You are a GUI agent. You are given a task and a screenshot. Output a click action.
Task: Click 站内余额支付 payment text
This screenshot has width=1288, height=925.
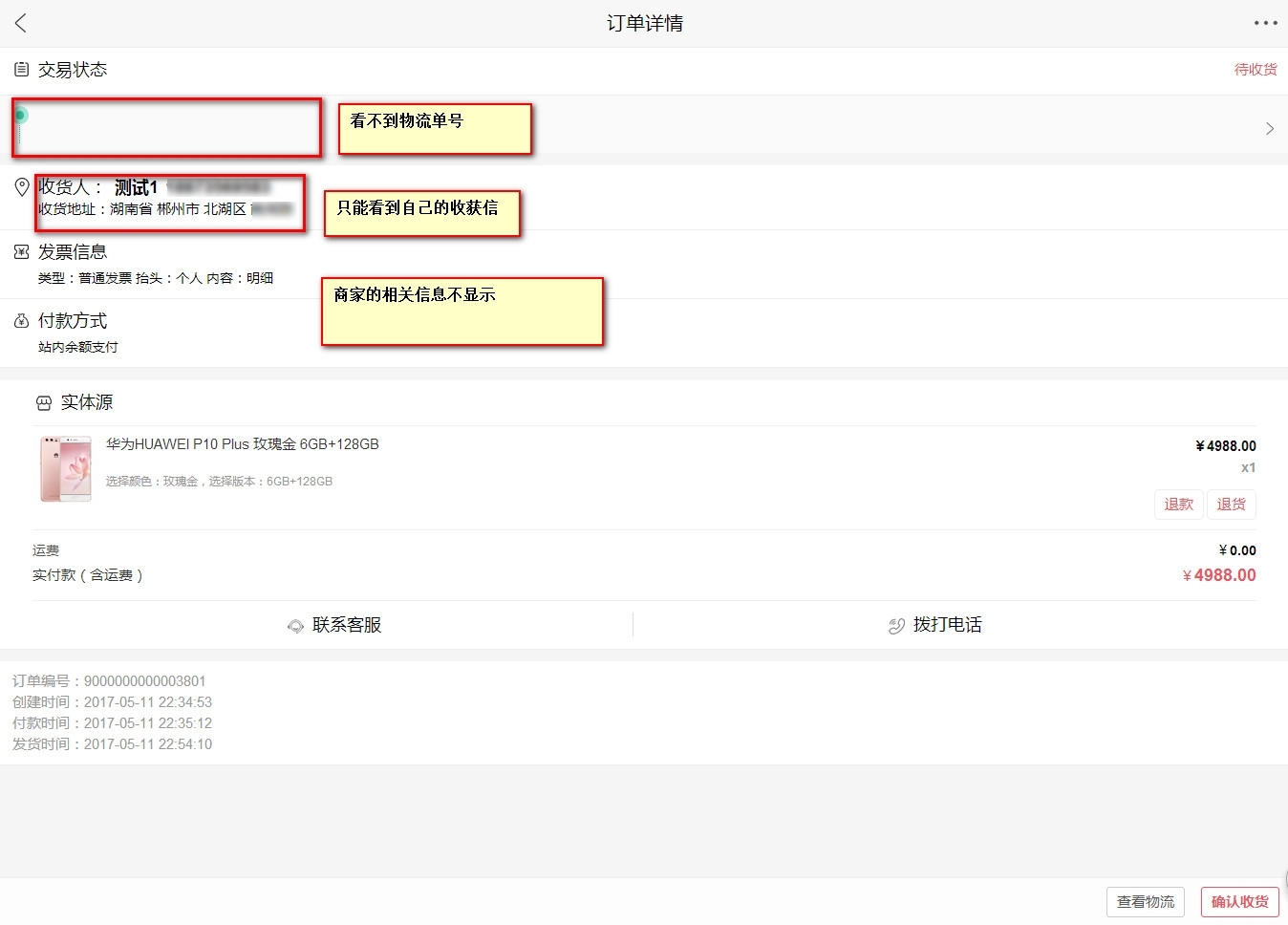coord(78,347)
